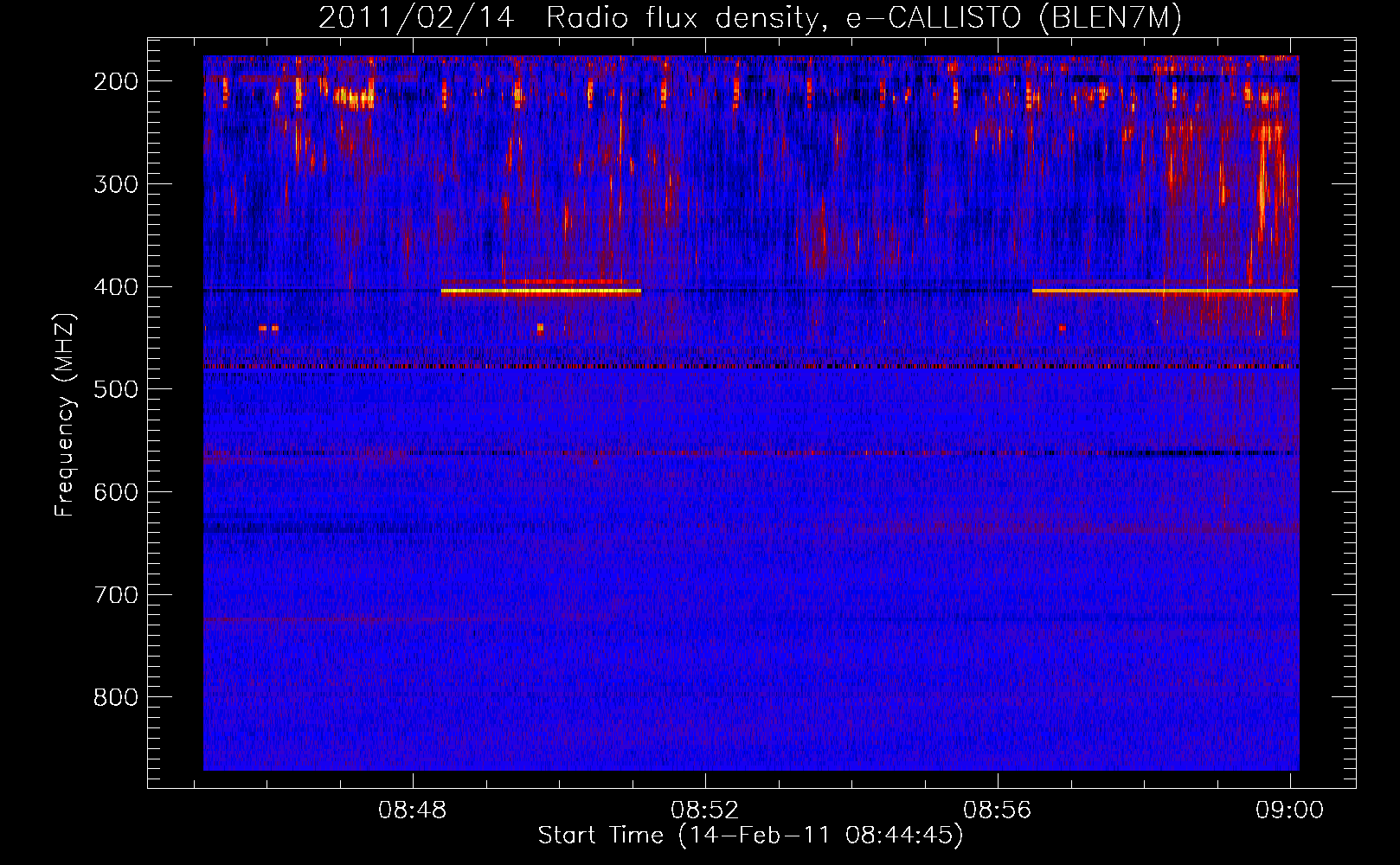
Task: Click the 08:52 time tick label
Action: [x=705, y=811]
